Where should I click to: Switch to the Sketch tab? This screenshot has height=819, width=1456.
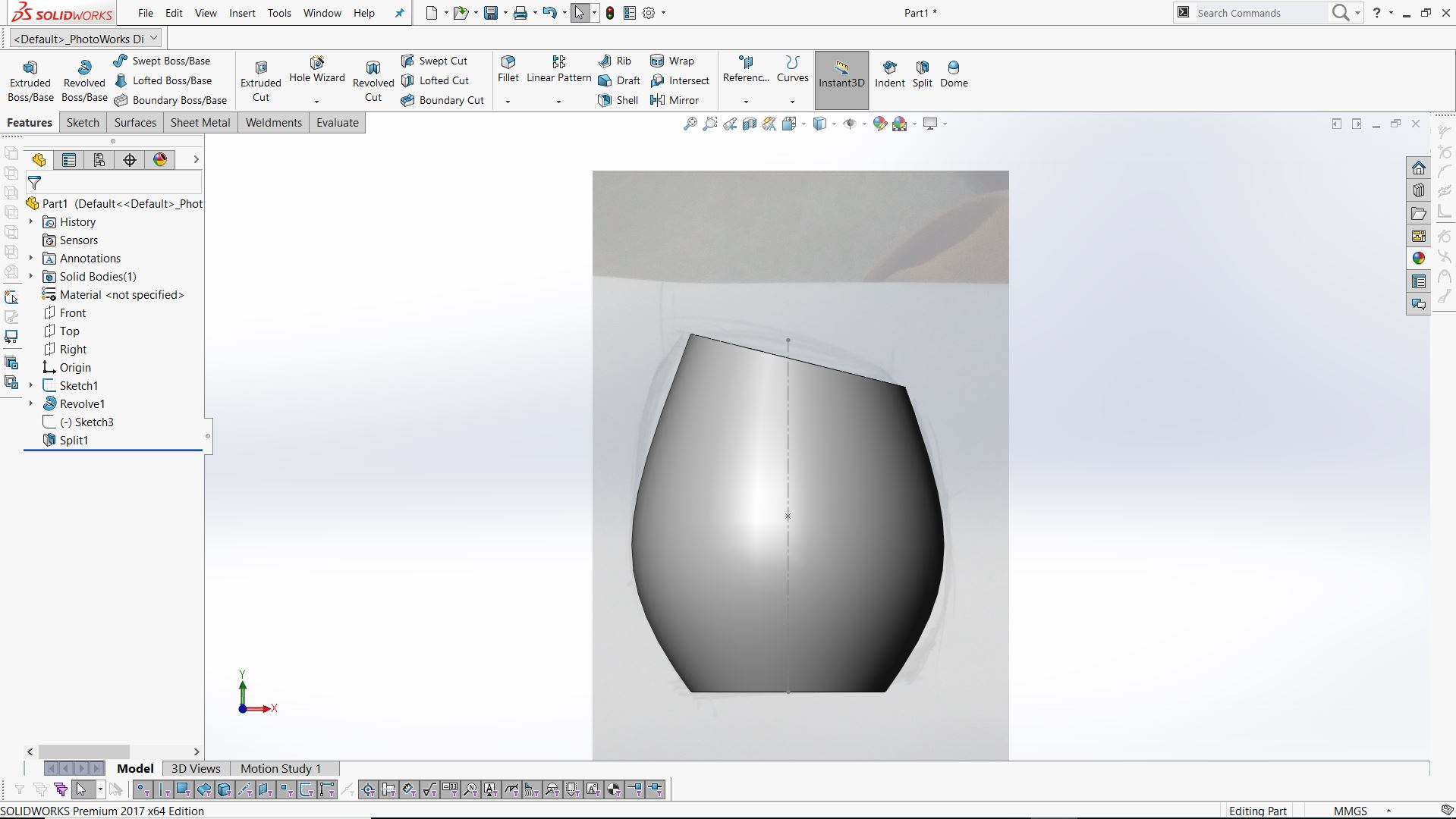pyautogui.click(x=83, y=123)
